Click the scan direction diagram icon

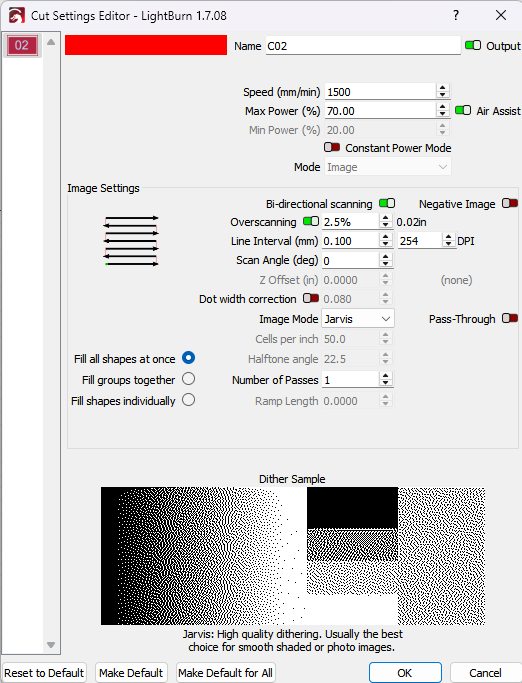pos(131,240)
